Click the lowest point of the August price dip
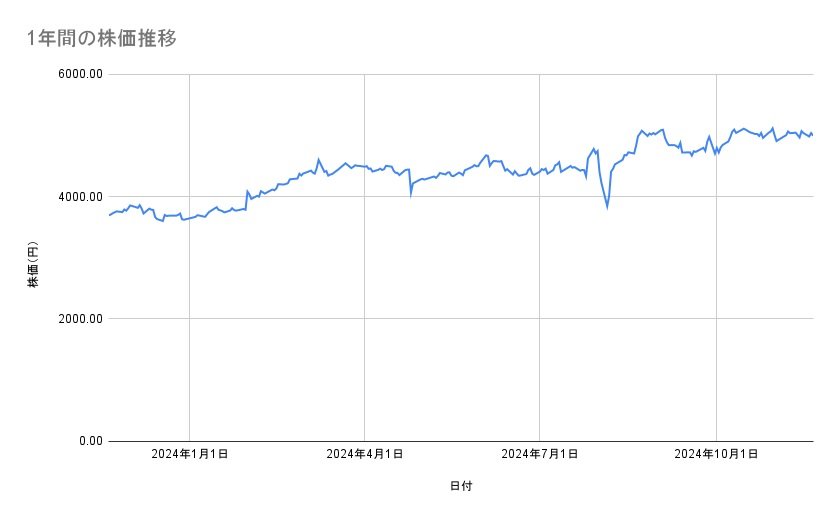The image size is (839, 519). [607, 207]
